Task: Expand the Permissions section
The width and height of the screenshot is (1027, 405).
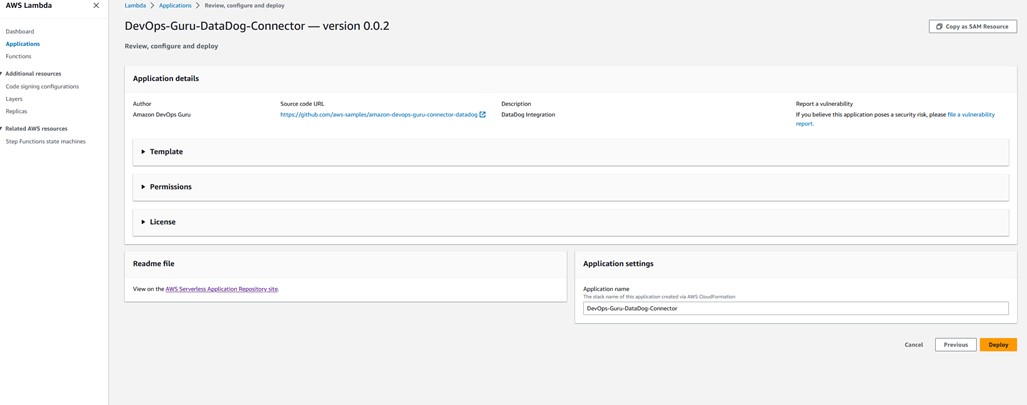Action: [570, 187]
